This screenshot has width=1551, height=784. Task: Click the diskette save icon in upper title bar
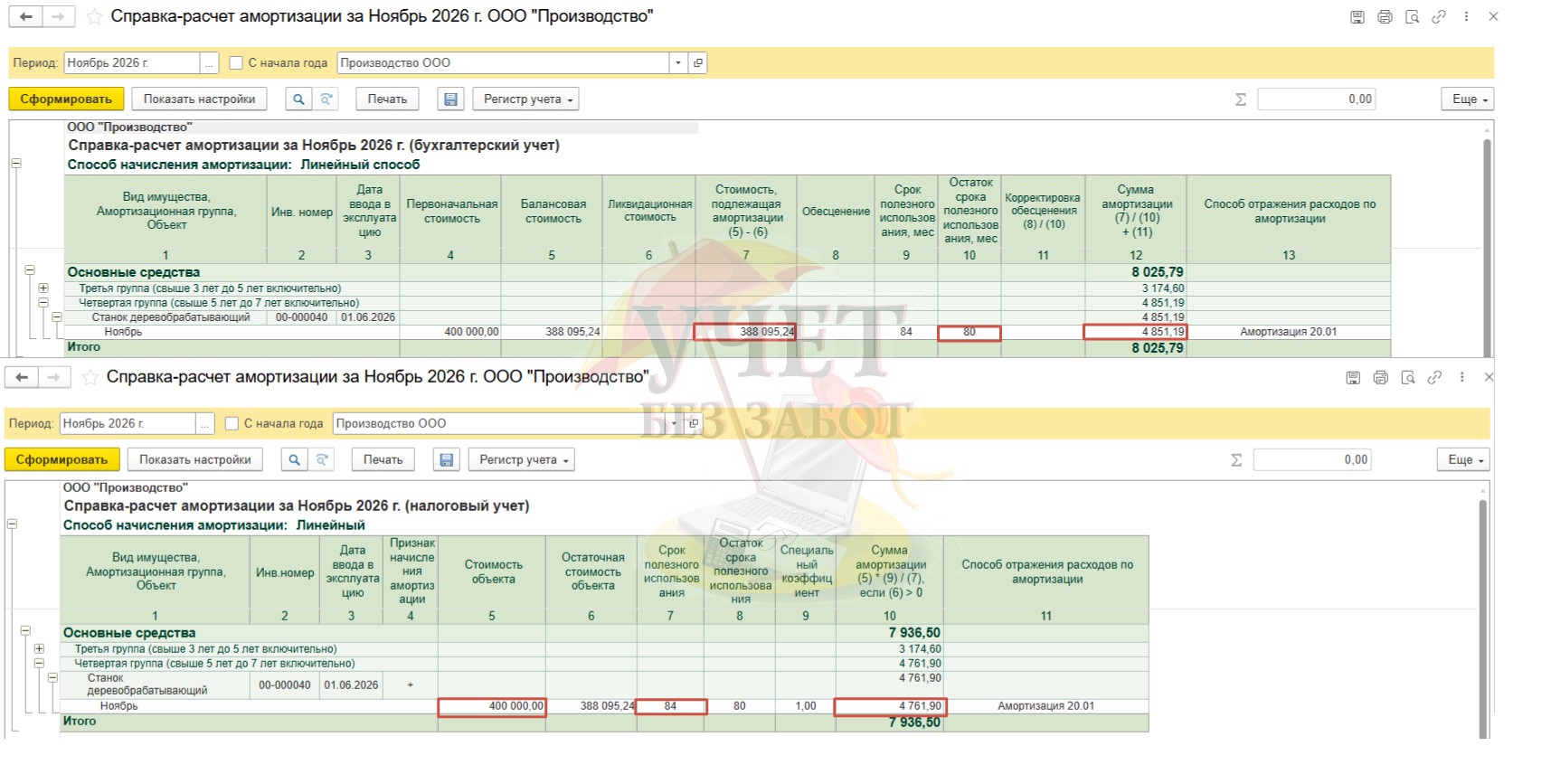point(1357,17)
